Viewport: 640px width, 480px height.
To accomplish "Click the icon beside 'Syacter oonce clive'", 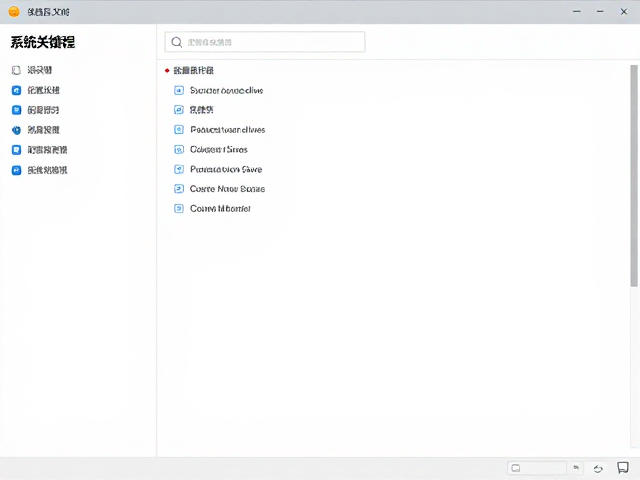I will (x=179, y=90).
